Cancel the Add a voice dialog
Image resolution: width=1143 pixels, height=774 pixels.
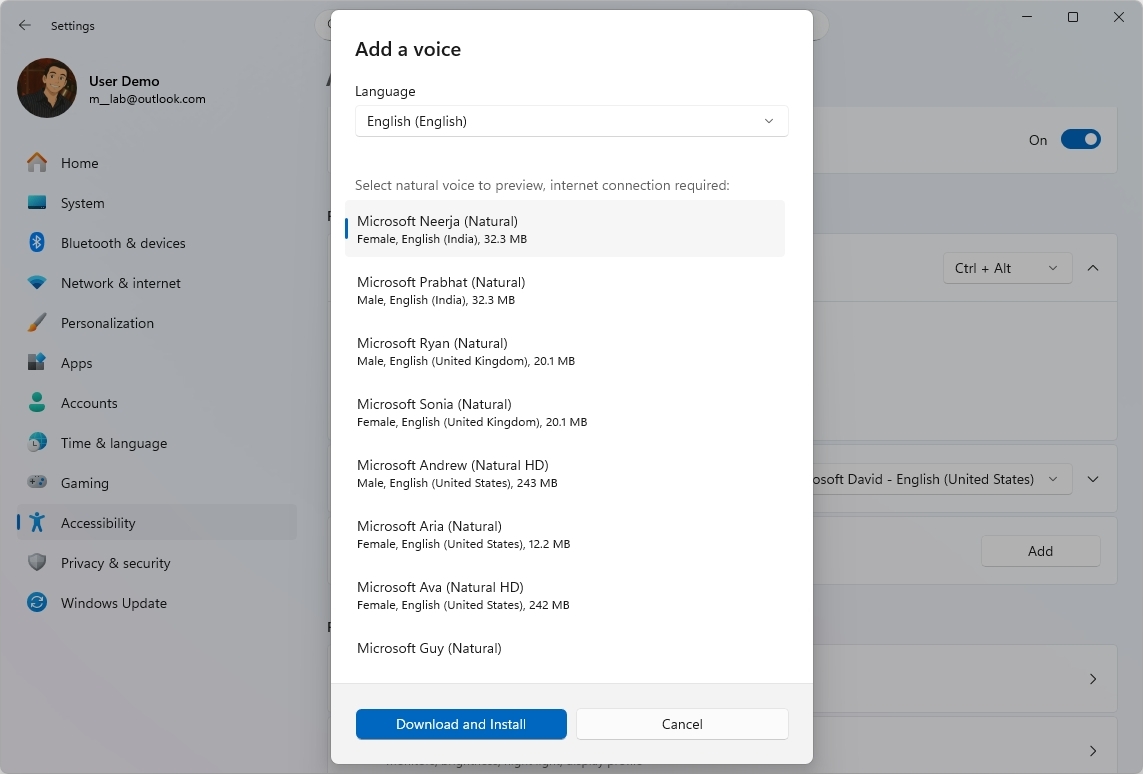681,724
